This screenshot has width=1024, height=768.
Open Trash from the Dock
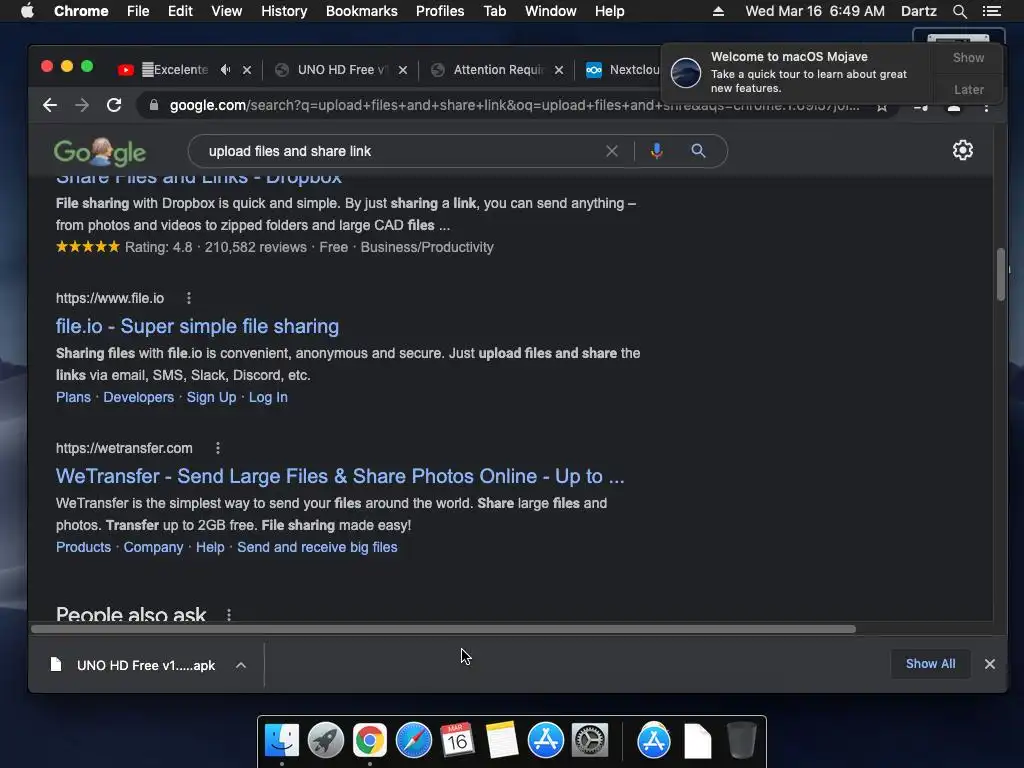click(x=742, y=740)
